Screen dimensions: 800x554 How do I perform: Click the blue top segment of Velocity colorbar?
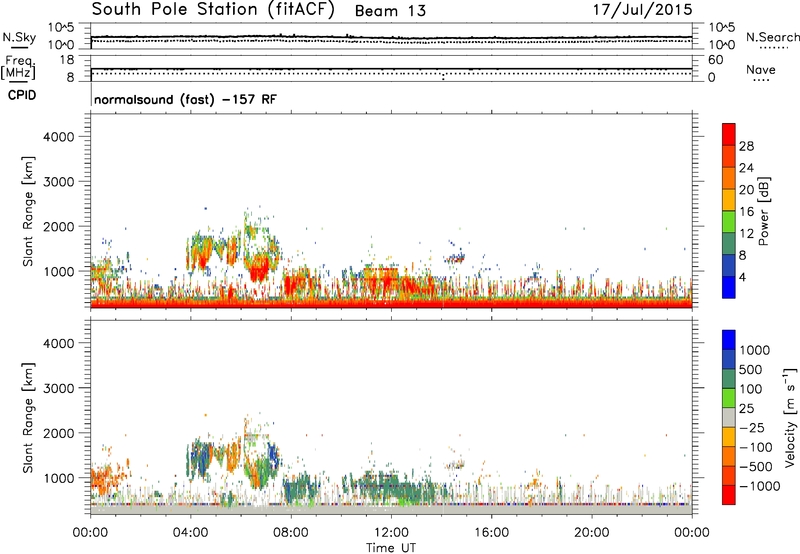[x=729, y=340]
